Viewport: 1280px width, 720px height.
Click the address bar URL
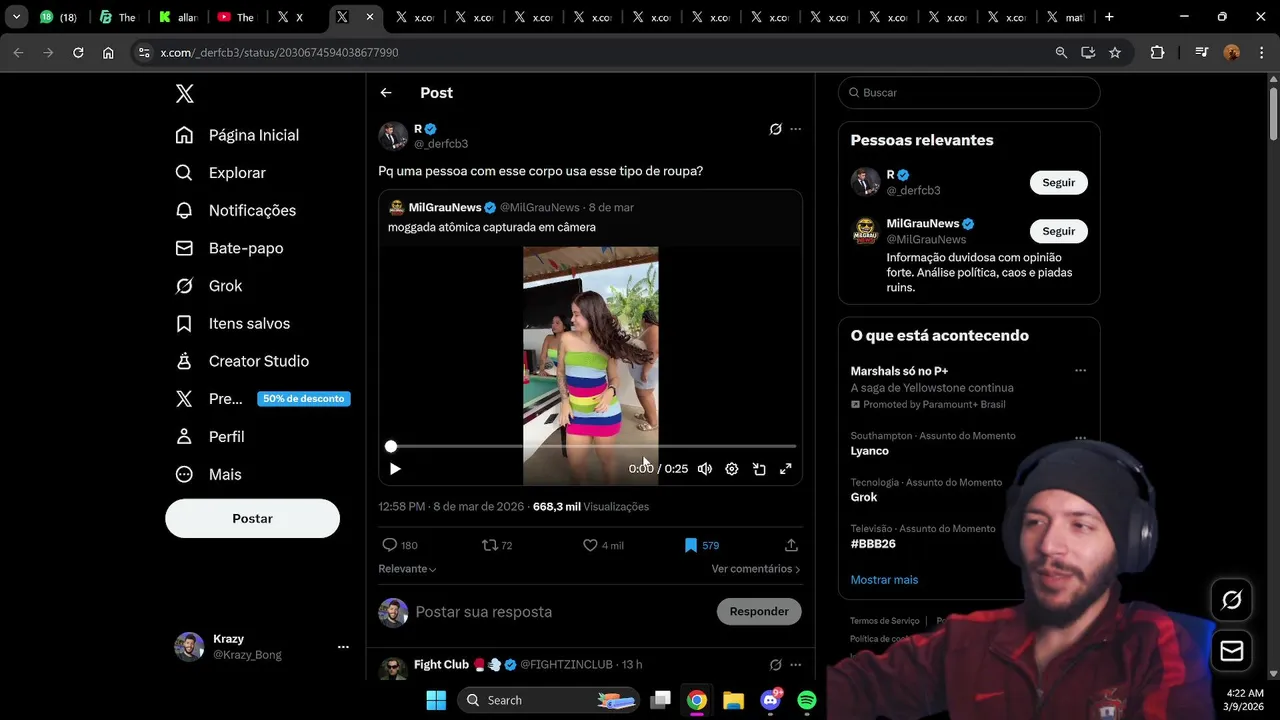coord(279,52)
